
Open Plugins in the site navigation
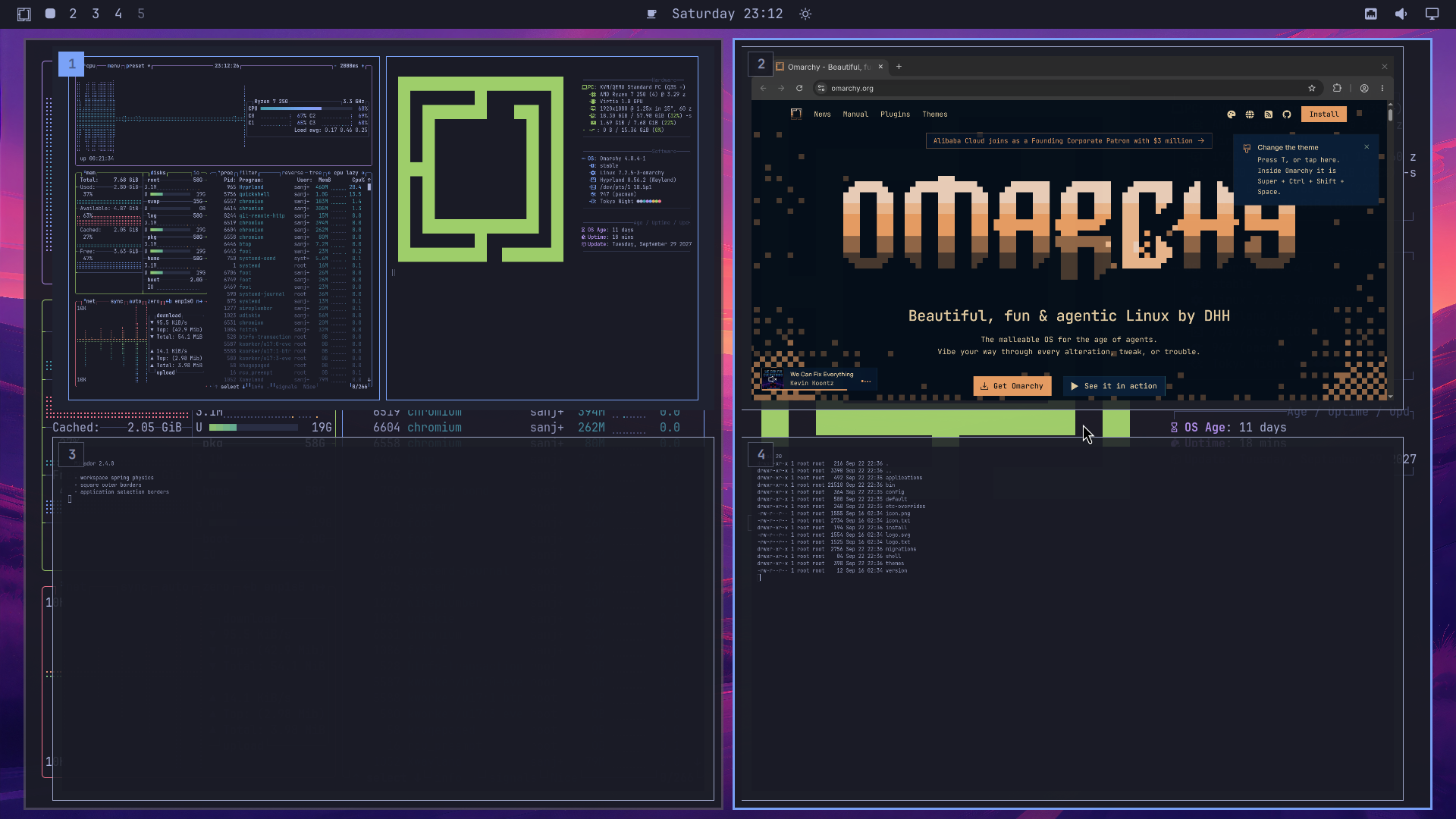click(x=895, y=115)
